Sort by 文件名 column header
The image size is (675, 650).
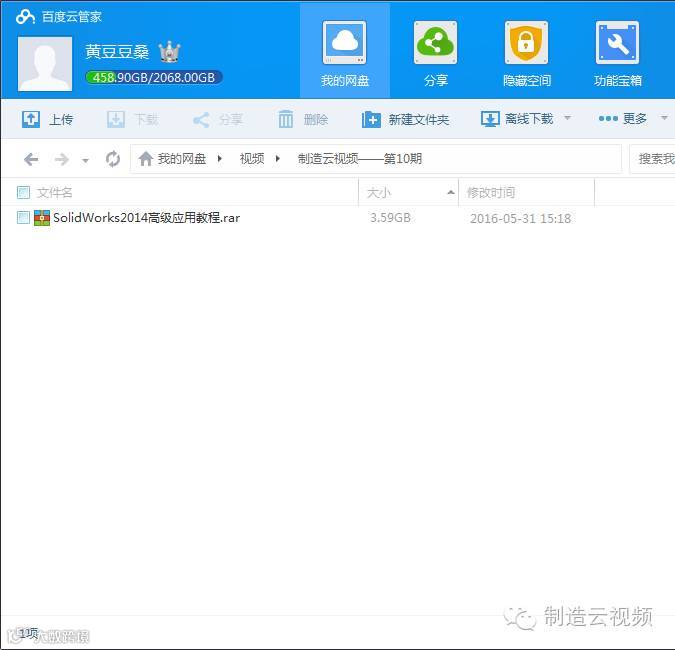click(x=55, y=192)
